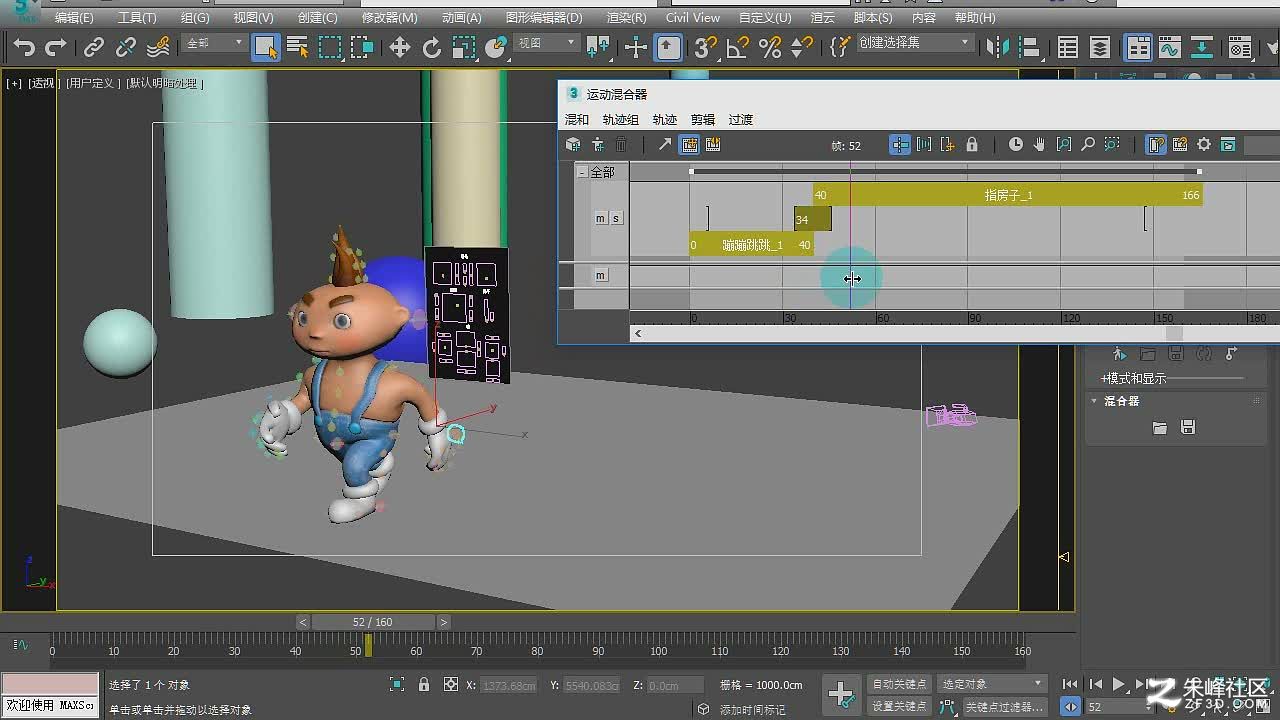The image size is (1280, 720).
Task: Select the 指房子_1 clip
Action: coord(1008,195)
